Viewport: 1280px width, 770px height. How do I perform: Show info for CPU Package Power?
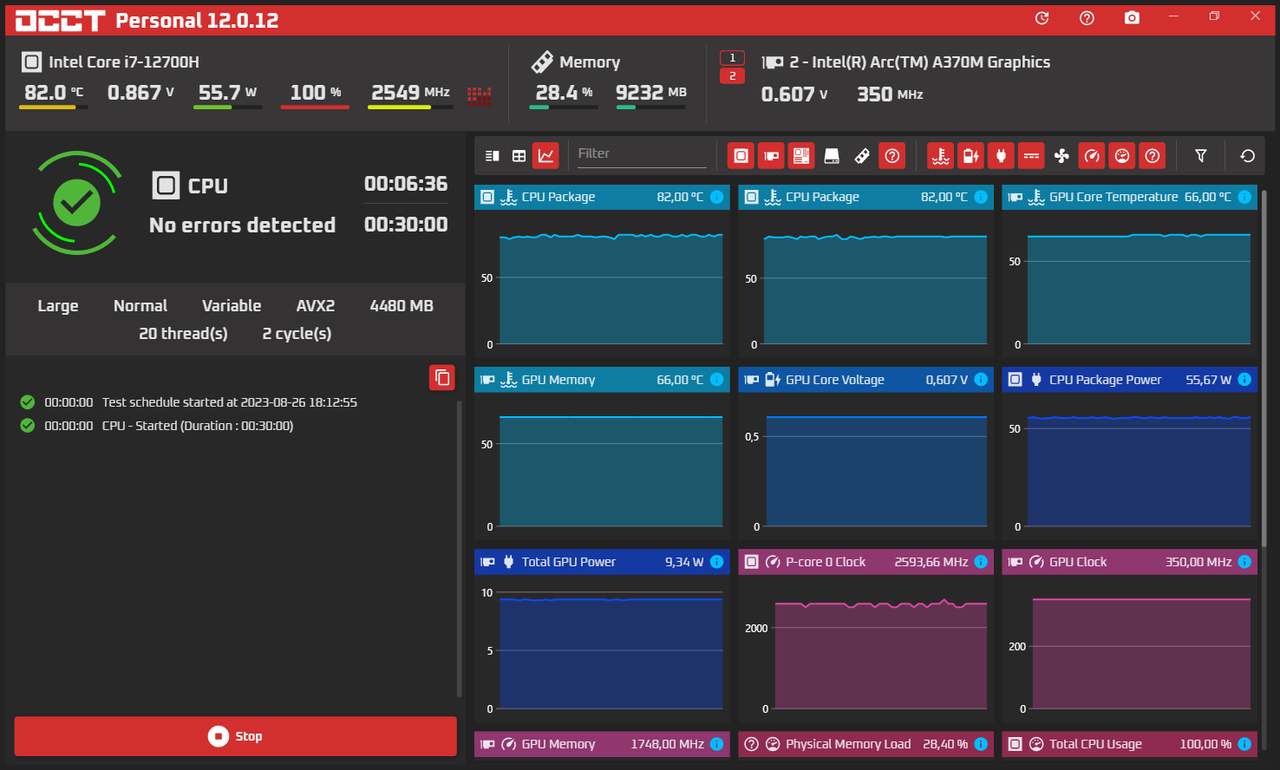[1244, 380]
